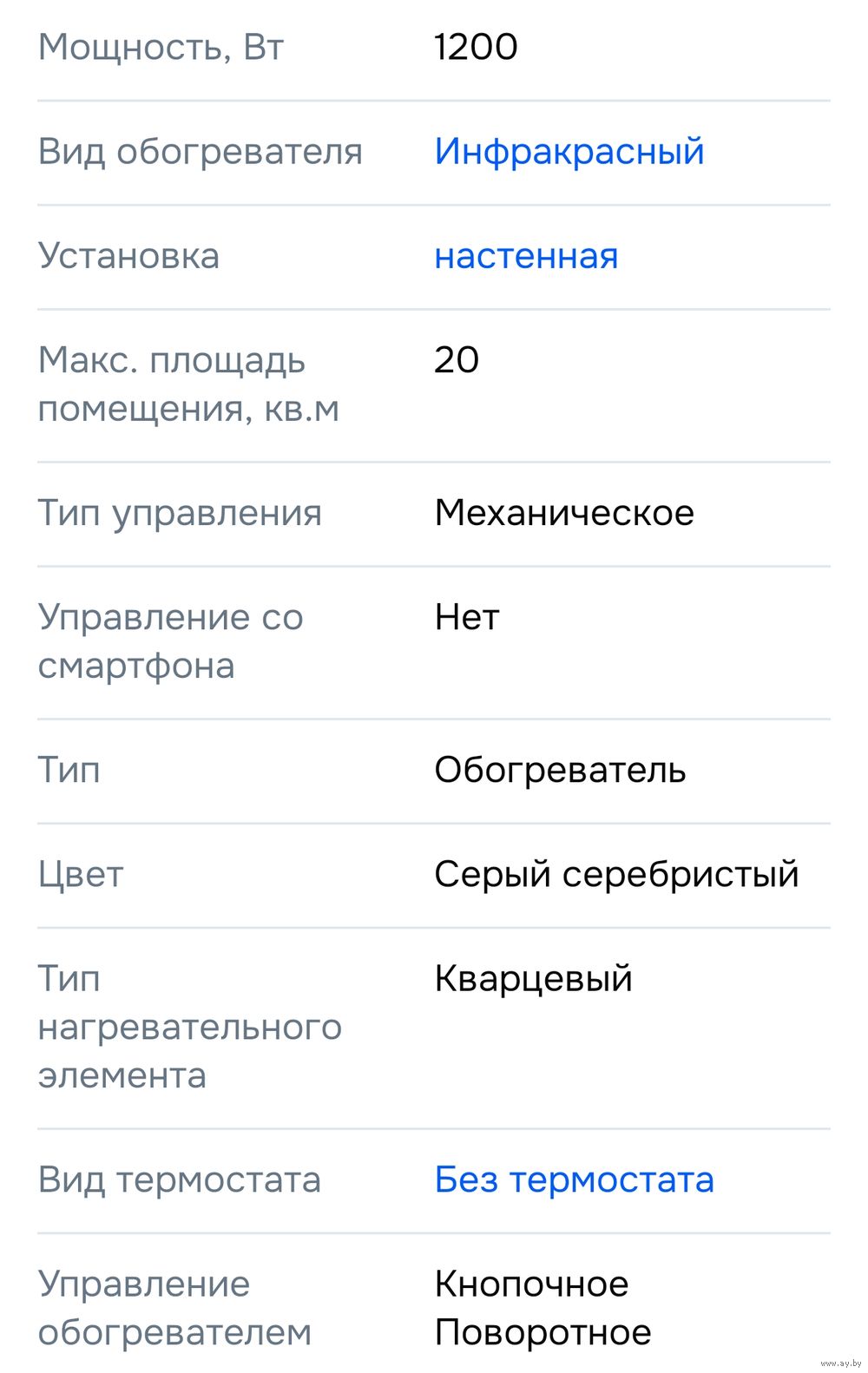Follow the Без термостата link
The width and height of the screenshot is (868, 1373).
pyautogui.click(x=574, y=1179)
